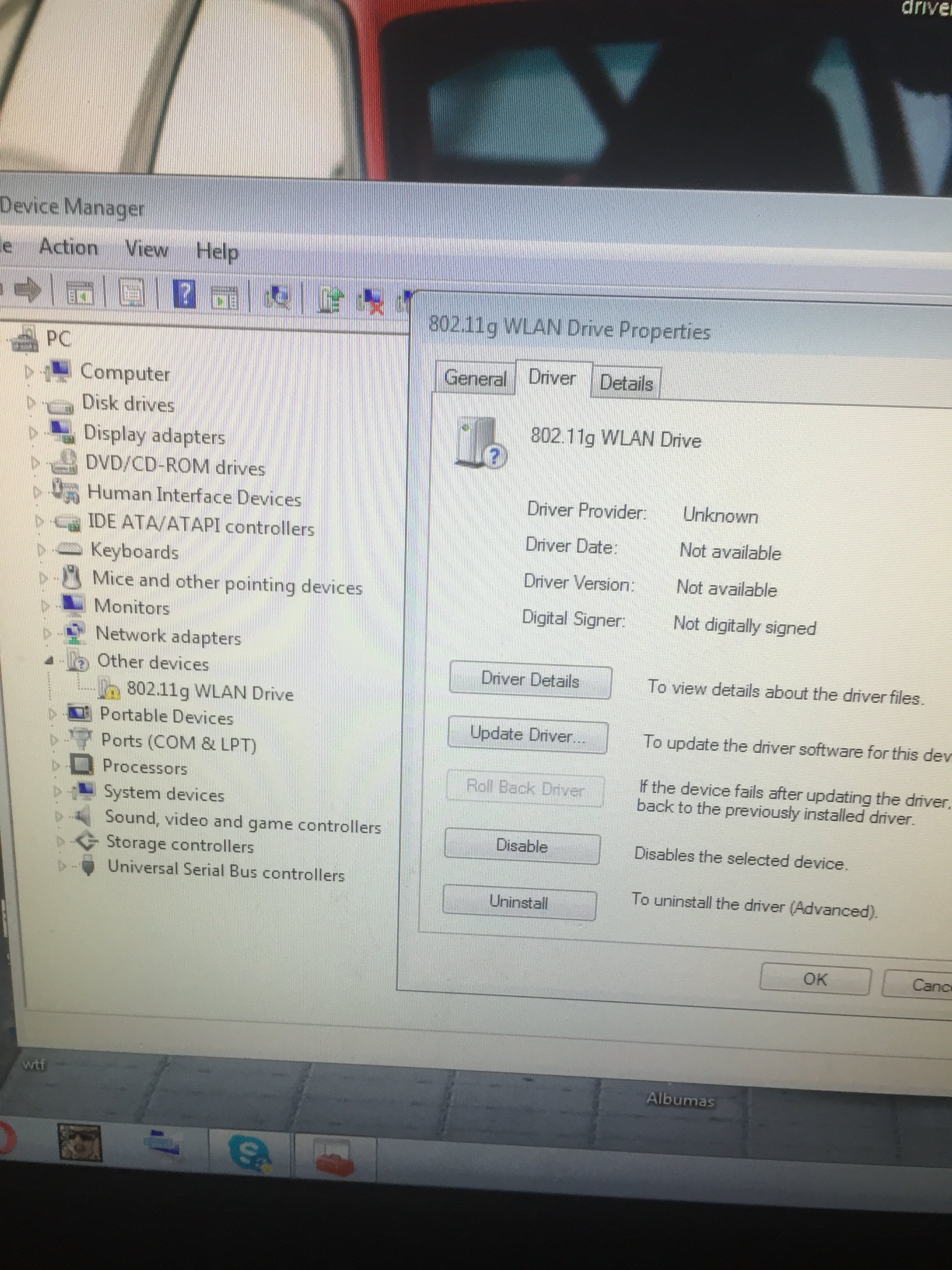Click the blue Help question-mark icon
Image resolution: width=952 pixels, height=1270 pixels.
click(x=185, y=294)
